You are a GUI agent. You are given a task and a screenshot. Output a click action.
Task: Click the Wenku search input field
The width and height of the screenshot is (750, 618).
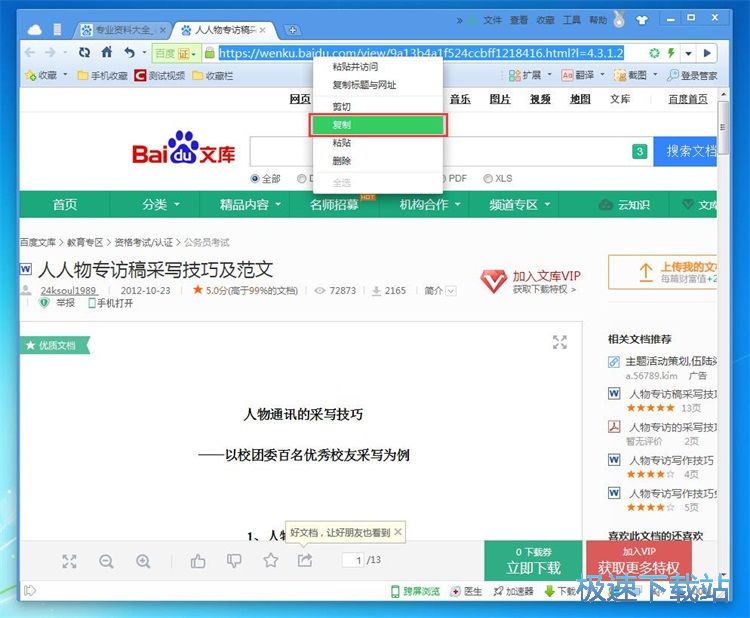[x=451, y=151]
